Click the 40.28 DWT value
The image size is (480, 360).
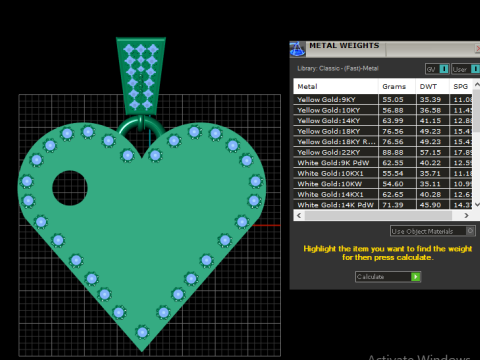(430, 194)
